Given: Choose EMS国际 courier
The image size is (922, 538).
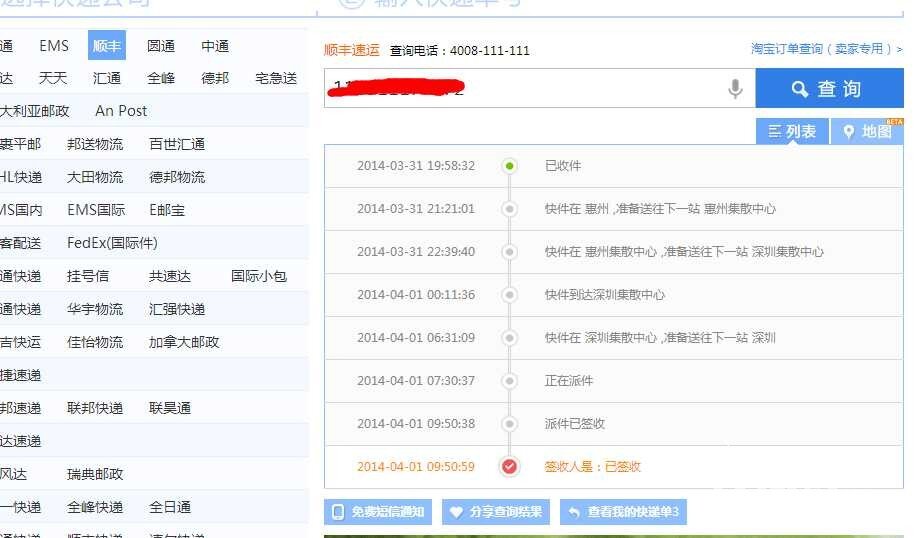Looking at the screenshot, I should (96, 210).
